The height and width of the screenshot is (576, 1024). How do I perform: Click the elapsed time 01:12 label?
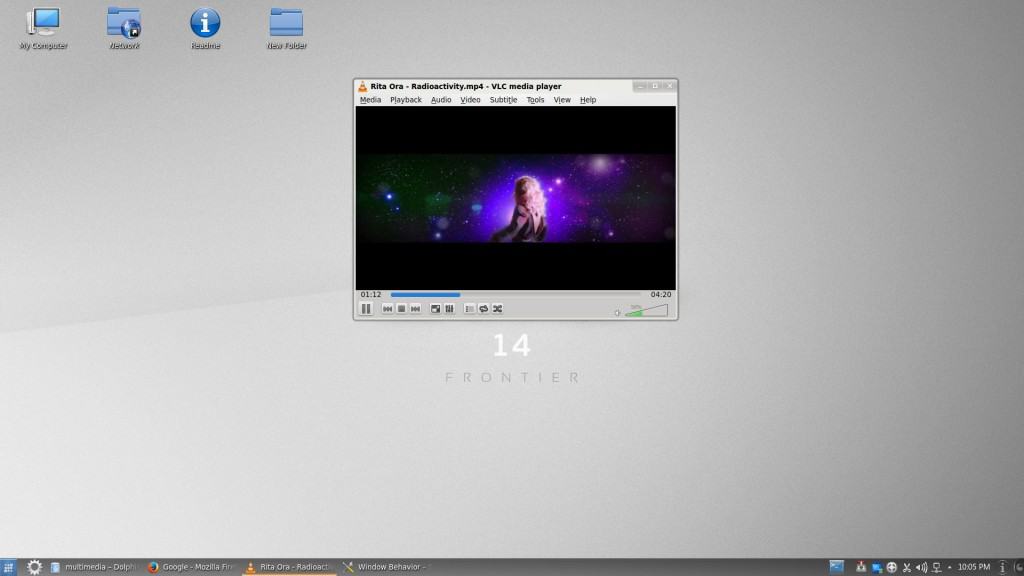pyautogui.click(x=370, y=295)
